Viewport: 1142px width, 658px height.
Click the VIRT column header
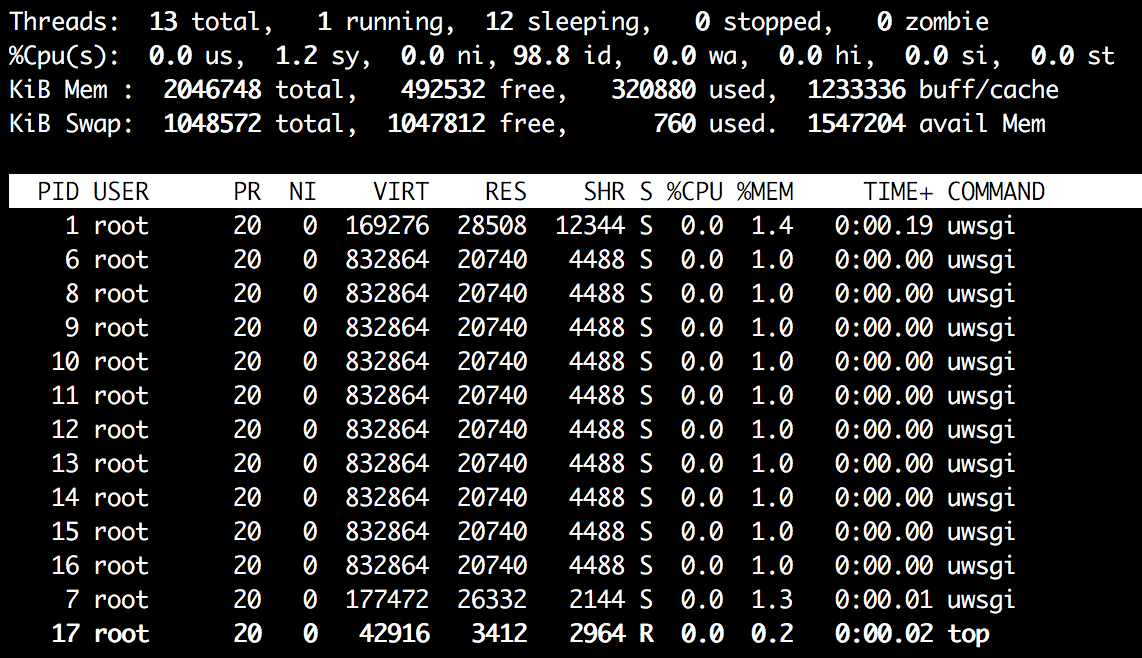point(401,192)
